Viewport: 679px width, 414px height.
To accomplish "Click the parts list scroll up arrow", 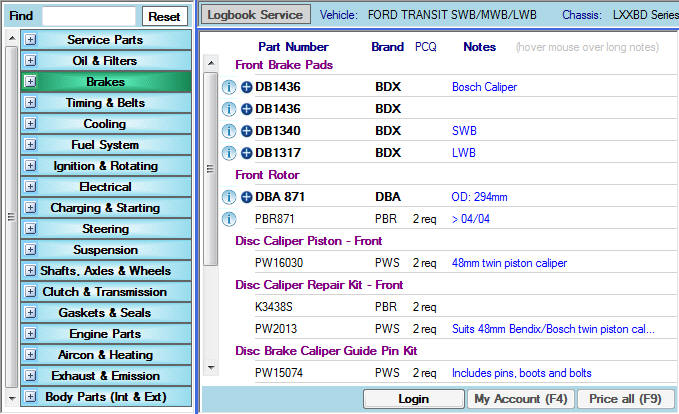I will [x=210, y=64].
